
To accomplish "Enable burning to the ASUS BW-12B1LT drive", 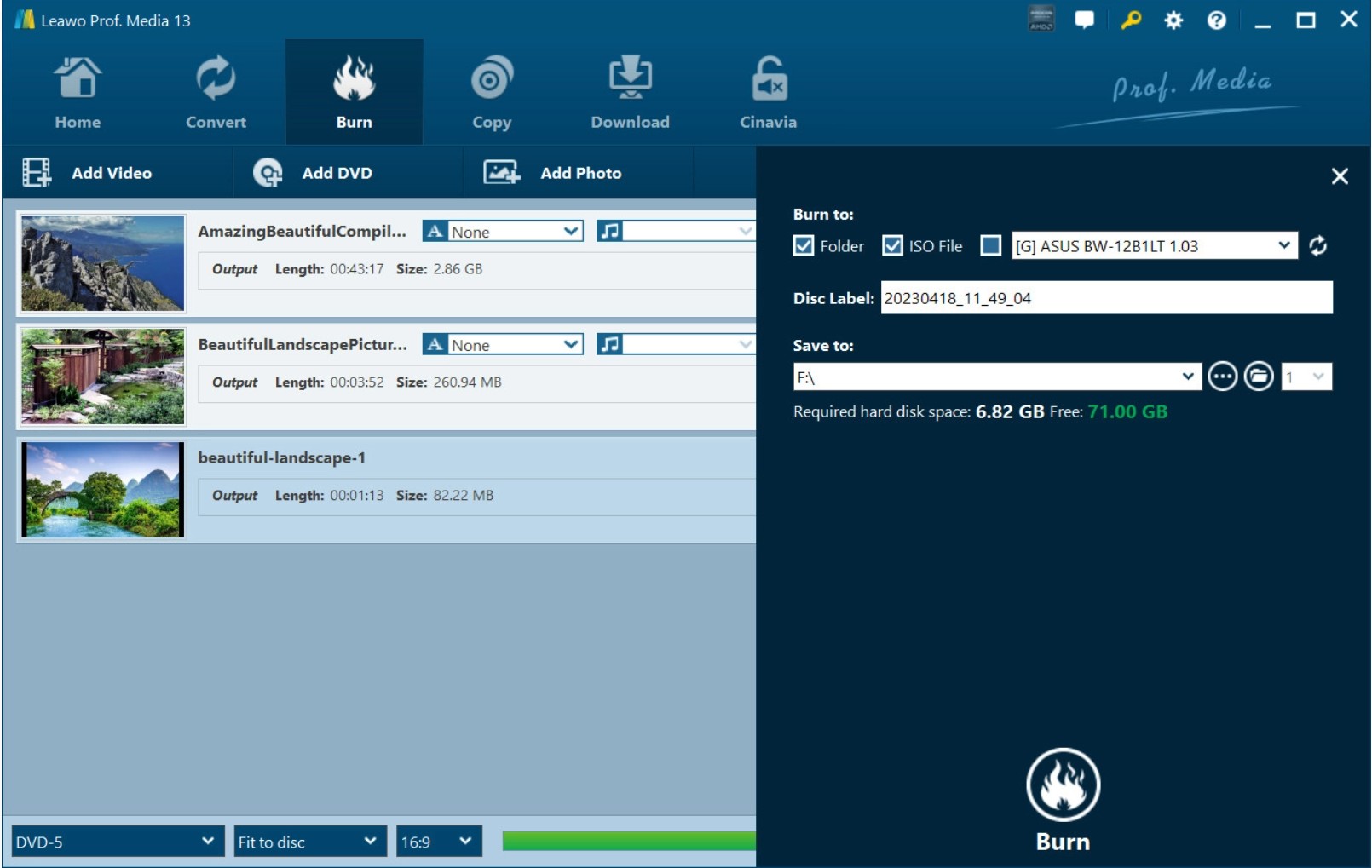I will [990, 246].
